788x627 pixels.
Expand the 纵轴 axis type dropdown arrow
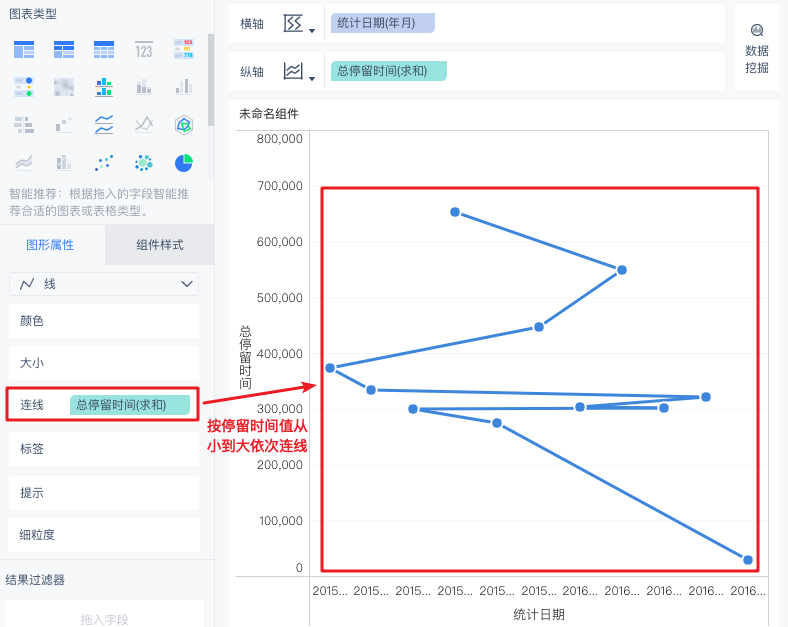[x=312, y=78]
